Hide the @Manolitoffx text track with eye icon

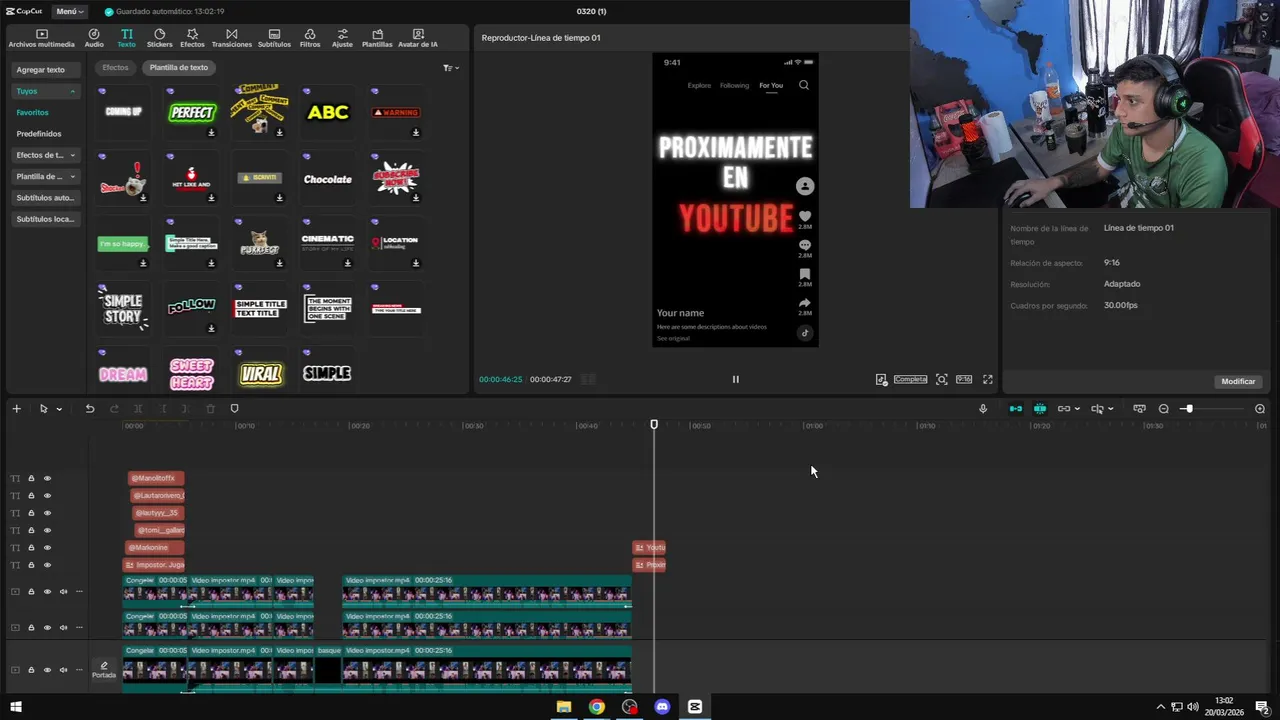pyautogui.click(x=47, y=478)
